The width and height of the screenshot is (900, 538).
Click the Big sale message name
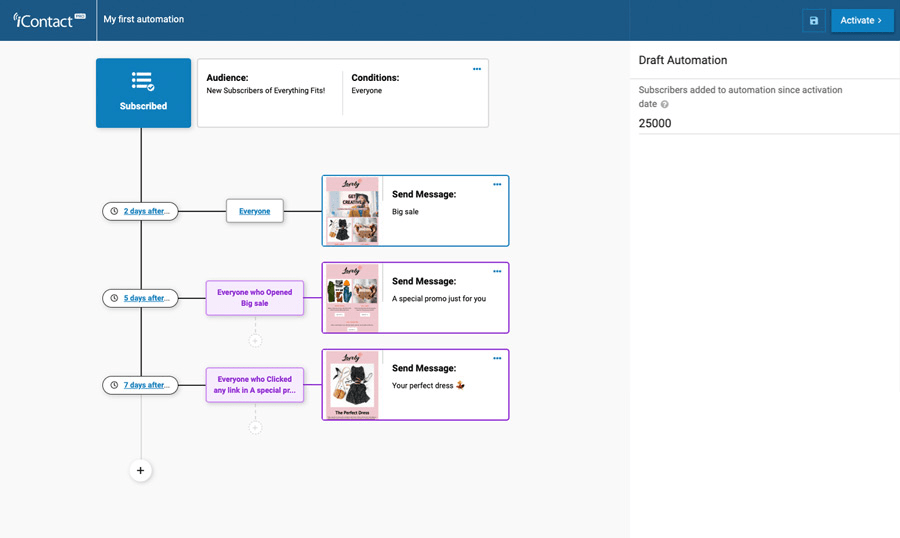(405, 212)
